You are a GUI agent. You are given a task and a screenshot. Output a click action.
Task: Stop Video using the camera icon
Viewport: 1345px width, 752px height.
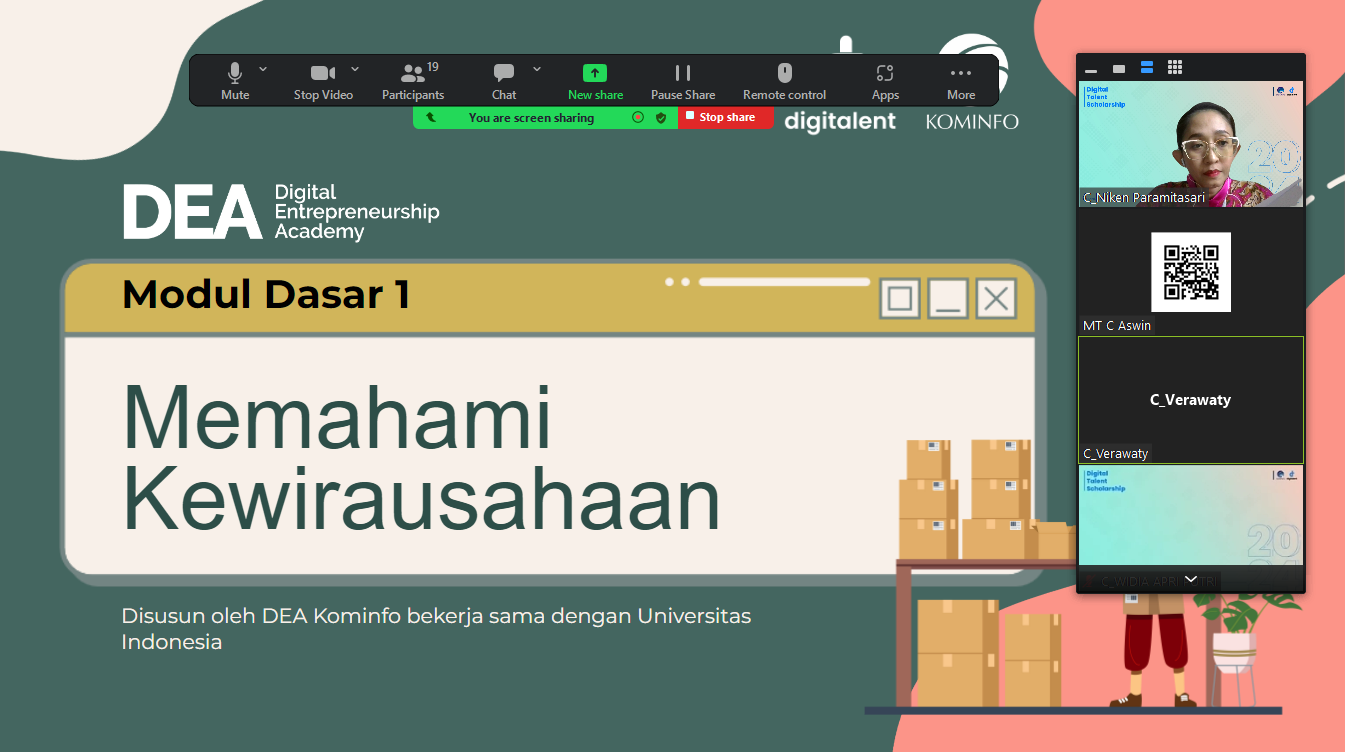click(323, 81)
